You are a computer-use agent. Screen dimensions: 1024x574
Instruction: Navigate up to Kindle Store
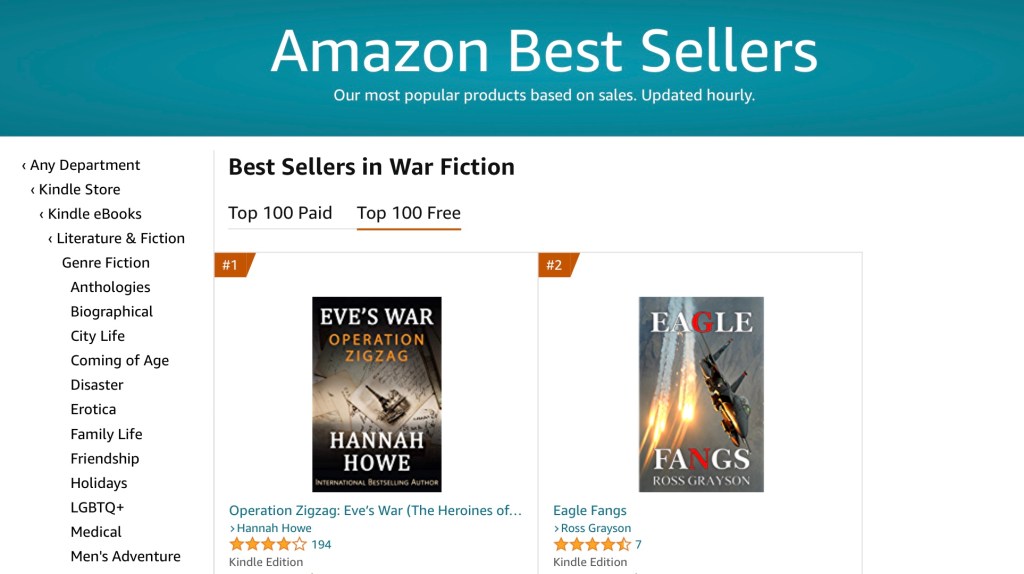[78, 189]
